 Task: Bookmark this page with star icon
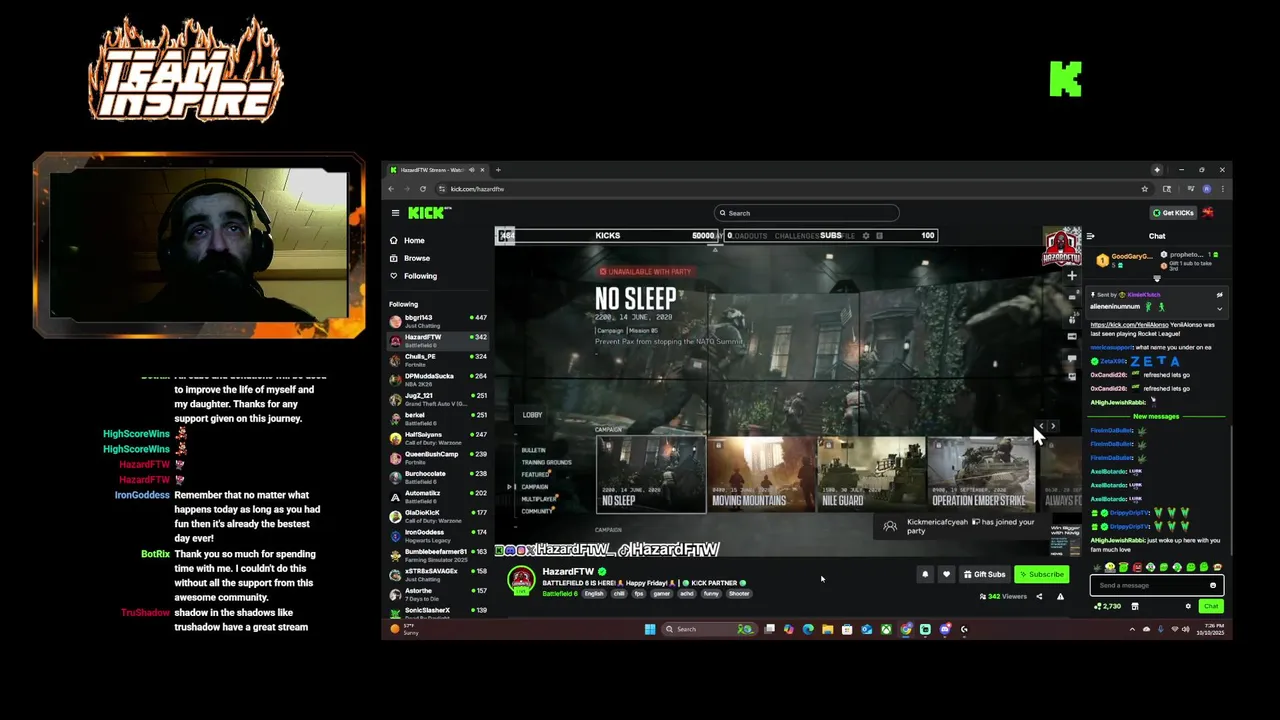1145,189
